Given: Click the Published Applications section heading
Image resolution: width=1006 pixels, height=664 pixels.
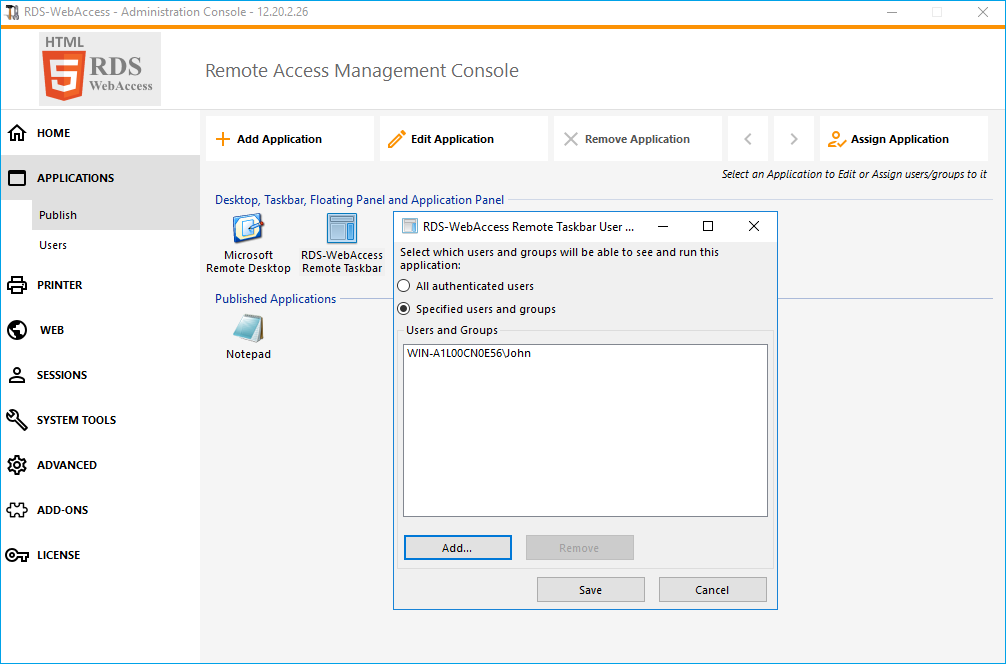Looking at the screenshot, I should [x=275, y=299].
